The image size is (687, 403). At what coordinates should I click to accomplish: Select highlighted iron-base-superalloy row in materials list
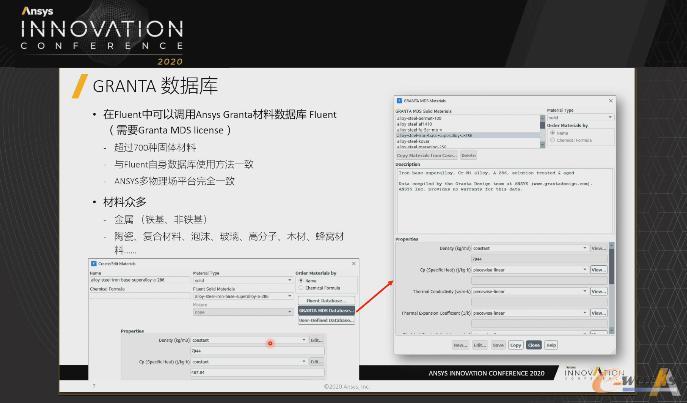467,135
